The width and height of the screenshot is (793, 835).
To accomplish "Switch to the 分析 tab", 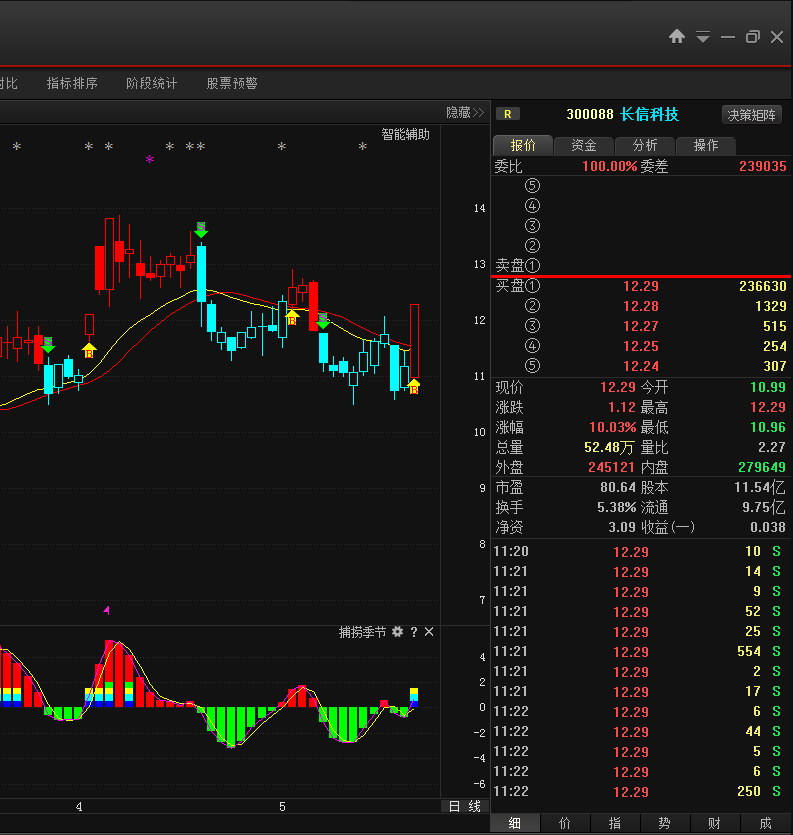I will 645,145.
